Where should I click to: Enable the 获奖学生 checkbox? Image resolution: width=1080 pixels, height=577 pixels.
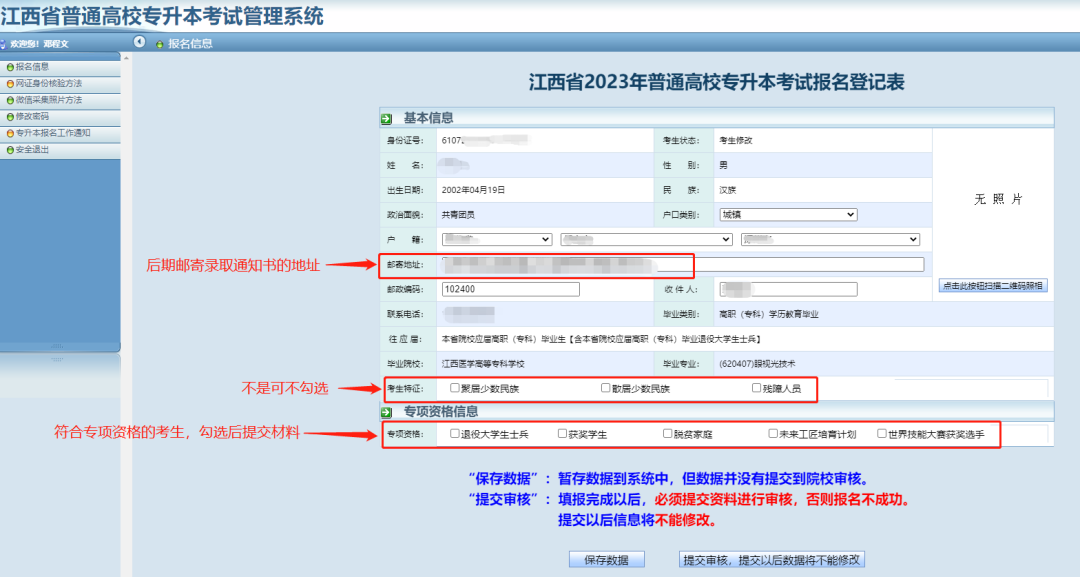coord(562,434)
